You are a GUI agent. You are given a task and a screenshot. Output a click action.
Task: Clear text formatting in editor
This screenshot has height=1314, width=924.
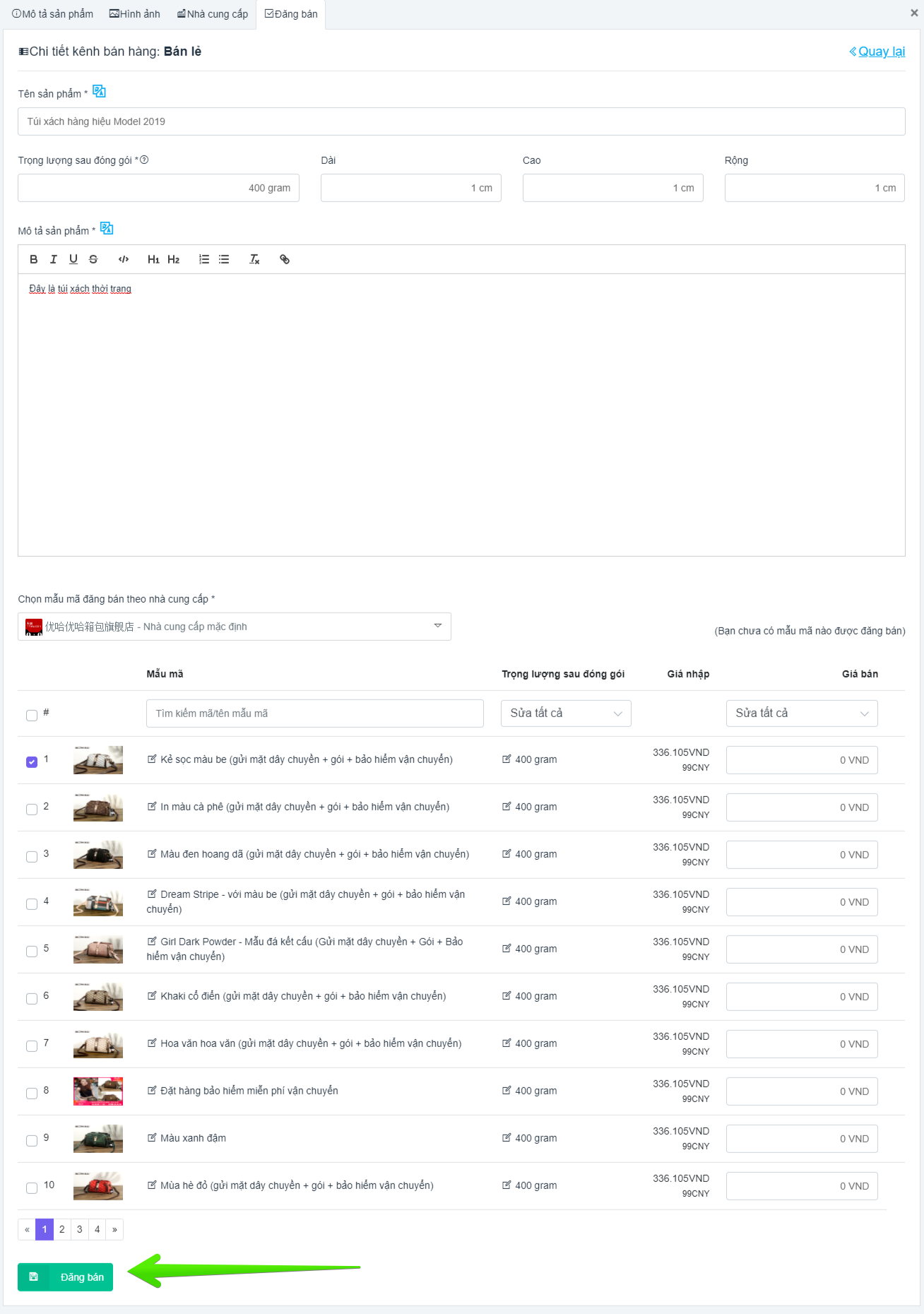click(x=254, y=259)
